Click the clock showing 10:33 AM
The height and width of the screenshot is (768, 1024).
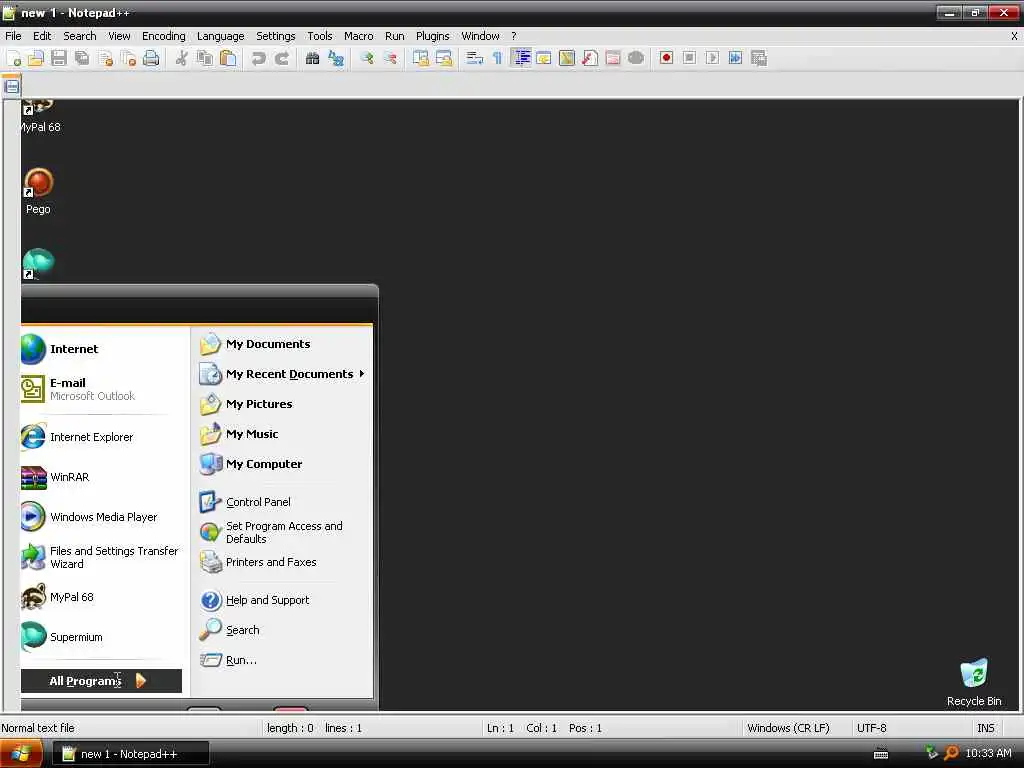click(988, 754)
